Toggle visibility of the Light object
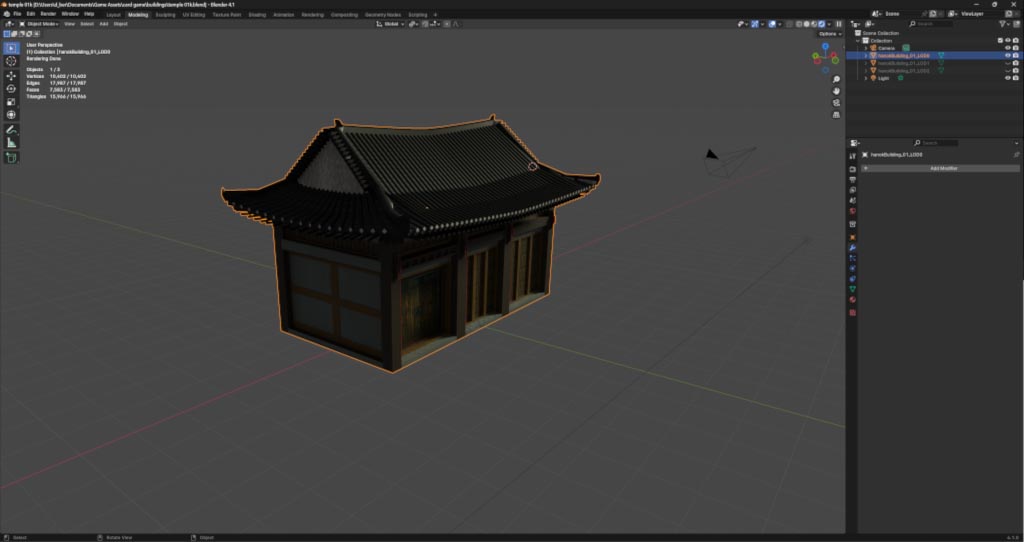 point(1007,77)
